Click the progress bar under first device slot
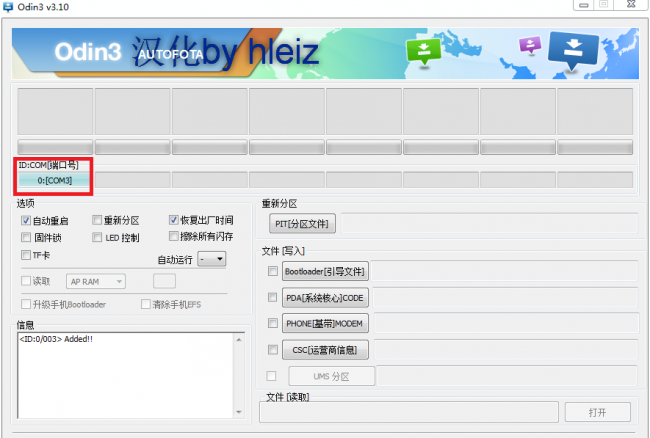 55,147
